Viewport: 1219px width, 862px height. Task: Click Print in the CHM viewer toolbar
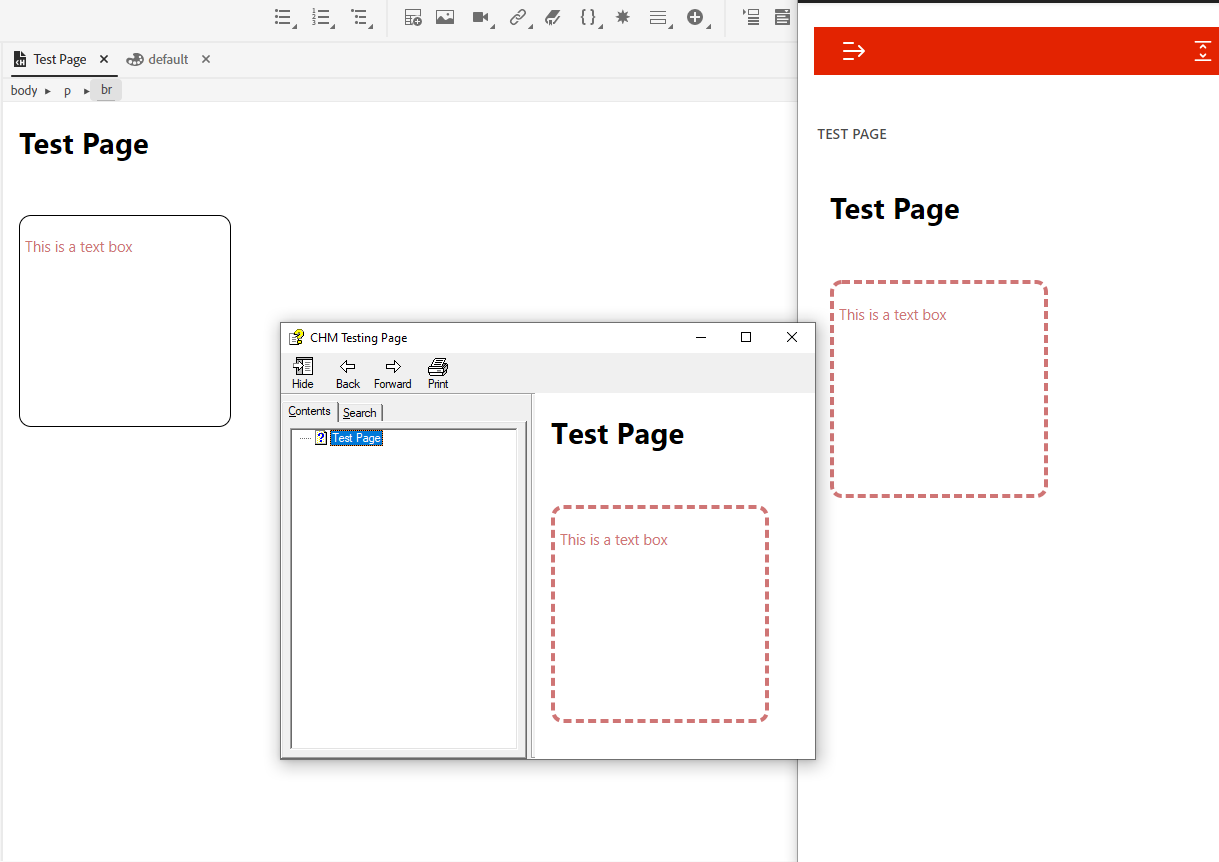point(437,373)
